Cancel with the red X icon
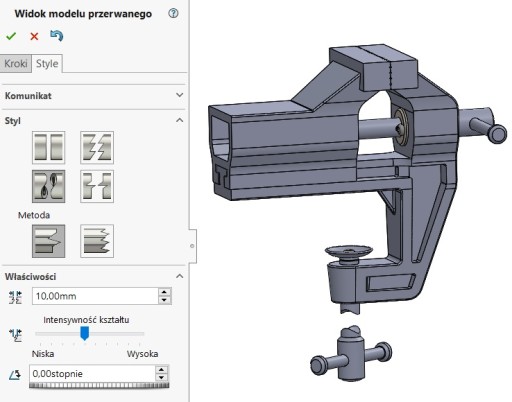Image resolution: width=512 pixels, height=402 pixels. pyautogui.click(x=34, y=36)
